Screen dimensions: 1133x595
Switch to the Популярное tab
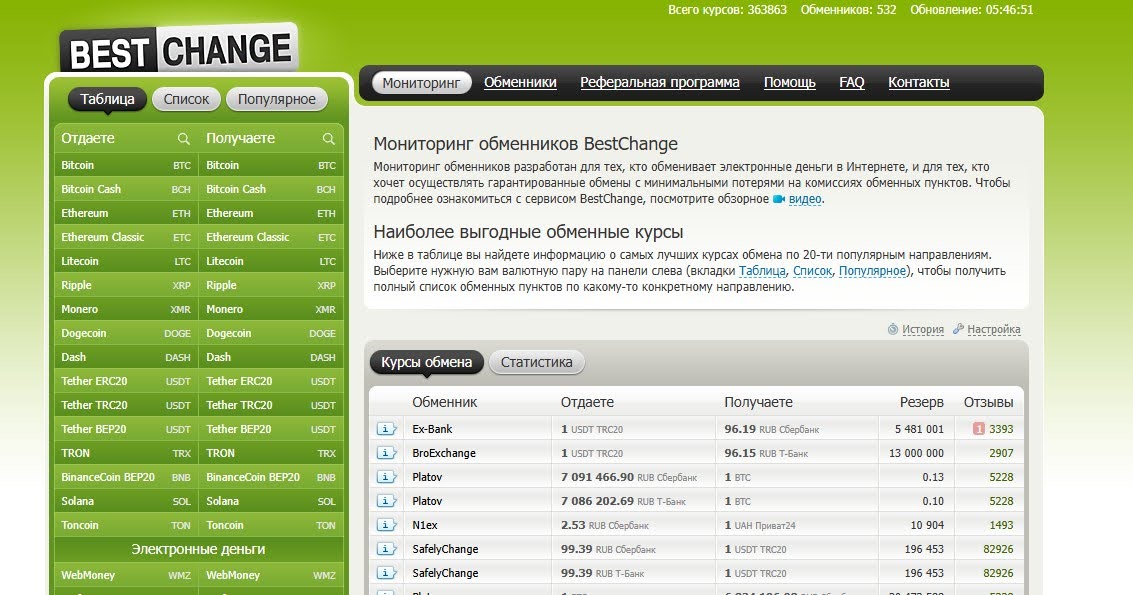click(x=275, y=98)
